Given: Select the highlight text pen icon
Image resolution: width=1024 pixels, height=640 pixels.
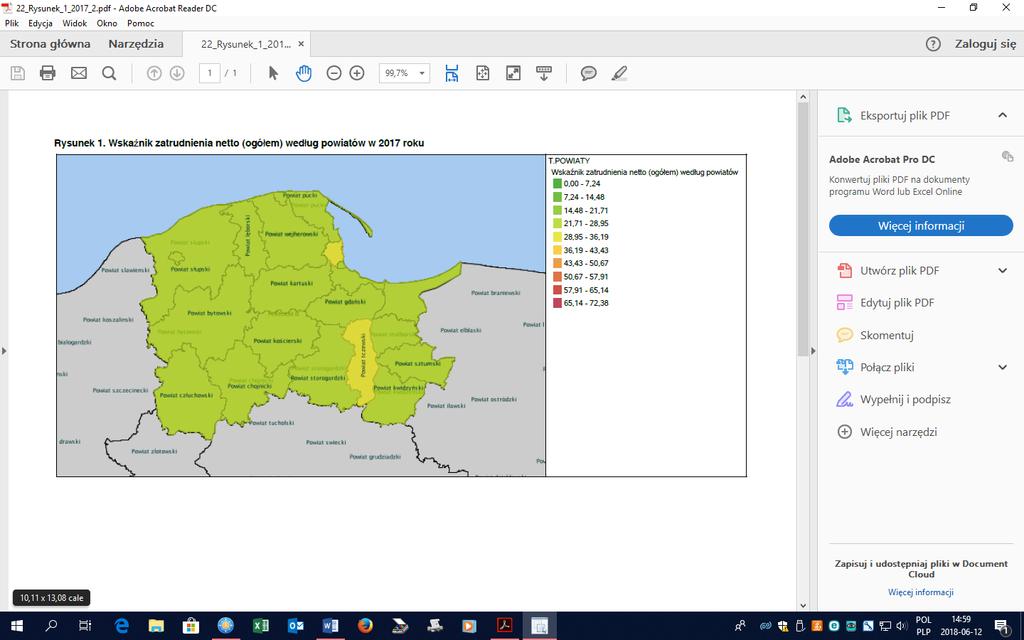Looking at the screenshot, I should coord(619,73).
